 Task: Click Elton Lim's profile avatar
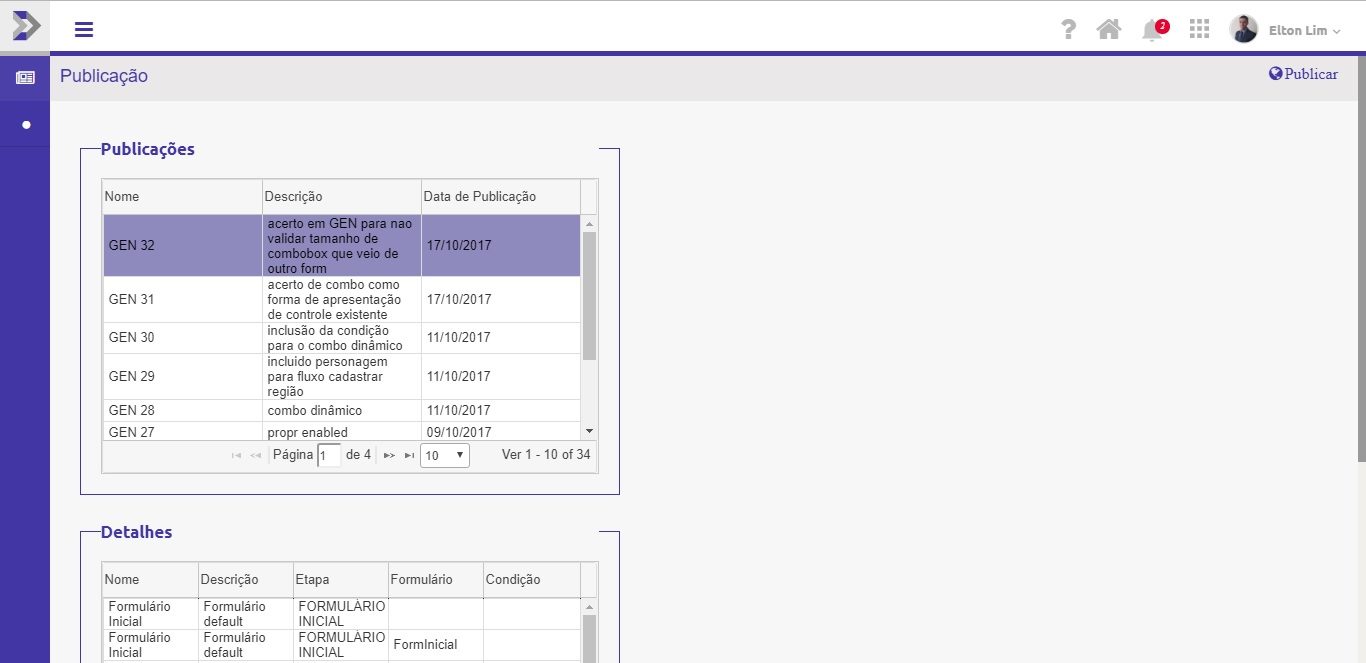pos(1243,29)
